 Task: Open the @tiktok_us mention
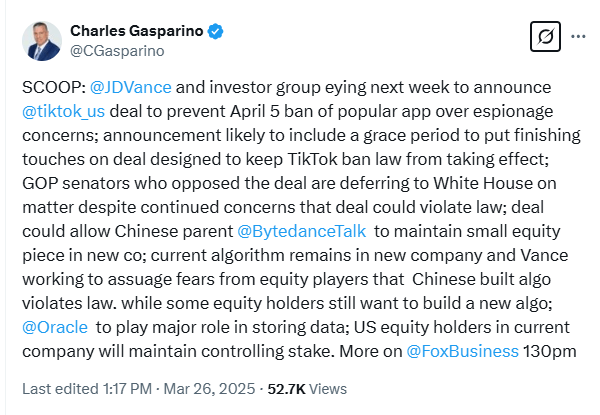point(64,111)
